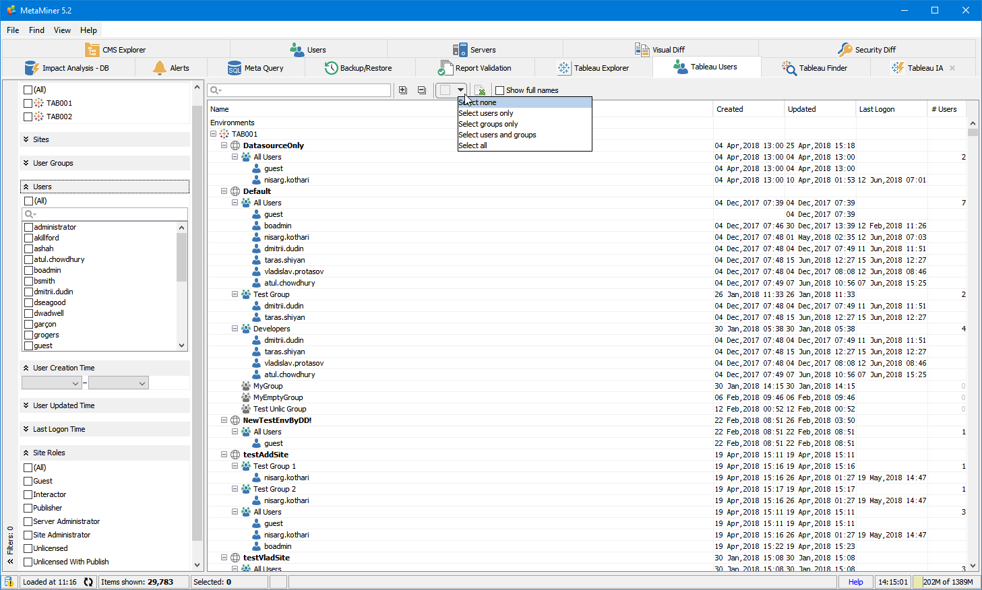Screen dimensions: 982x590
Task: Open the second User Creation Time dropdown
Action: pos(118,383)
